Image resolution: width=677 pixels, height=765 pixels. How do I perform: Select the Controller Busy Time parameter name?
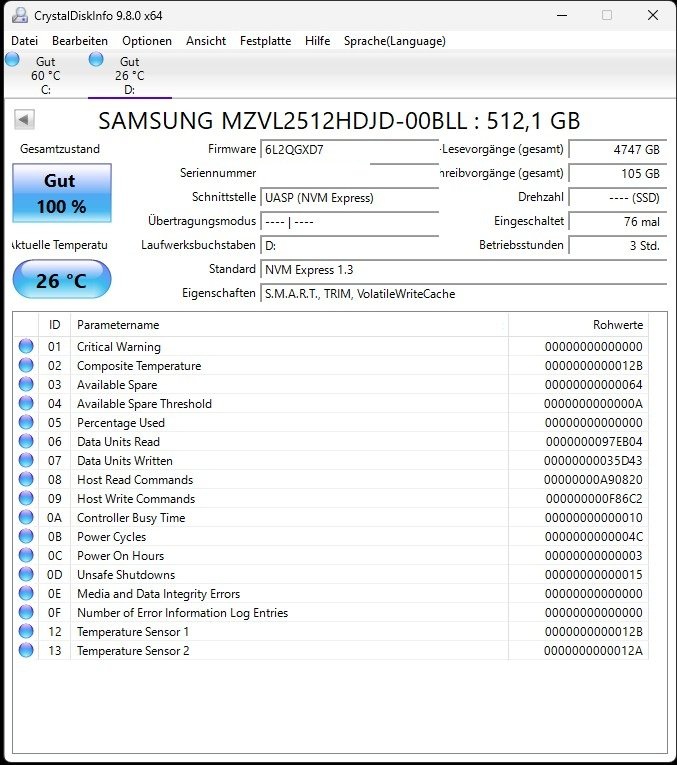(x=131, y=518)
